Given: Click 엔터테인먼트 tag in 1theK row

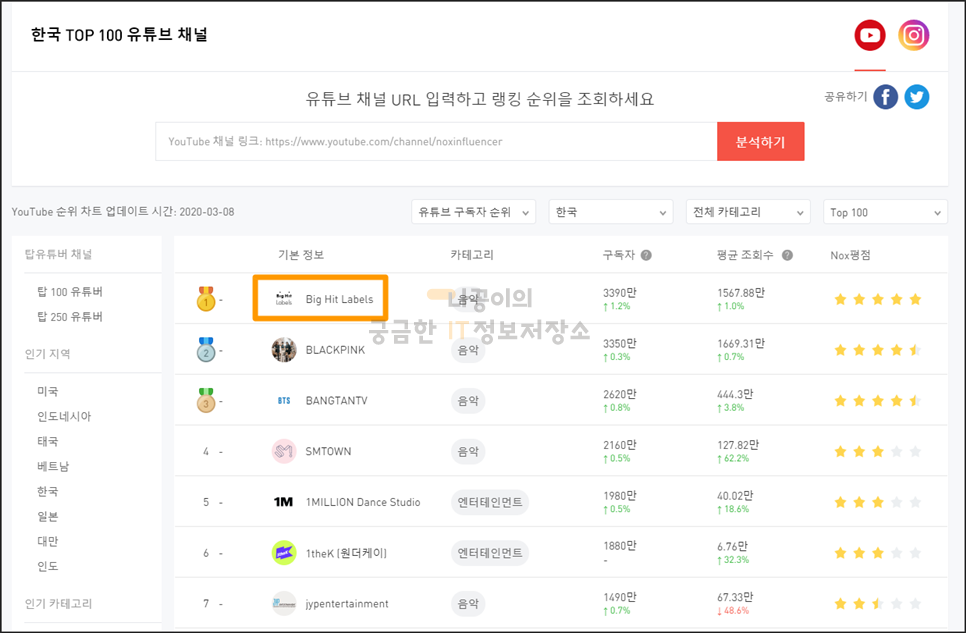Looking at the screenshot, I should click(490, 553).
